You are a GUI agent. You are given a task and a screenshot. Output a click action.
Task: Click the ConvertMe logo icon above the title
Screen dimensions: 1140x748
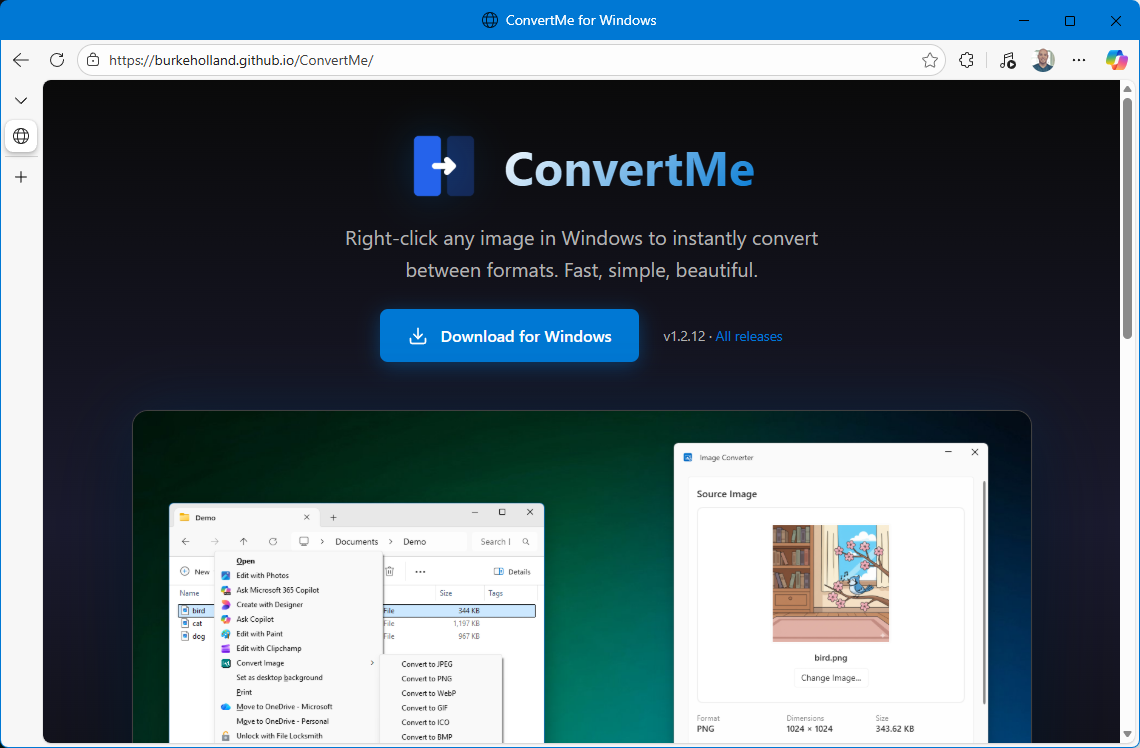coord(444,166)
